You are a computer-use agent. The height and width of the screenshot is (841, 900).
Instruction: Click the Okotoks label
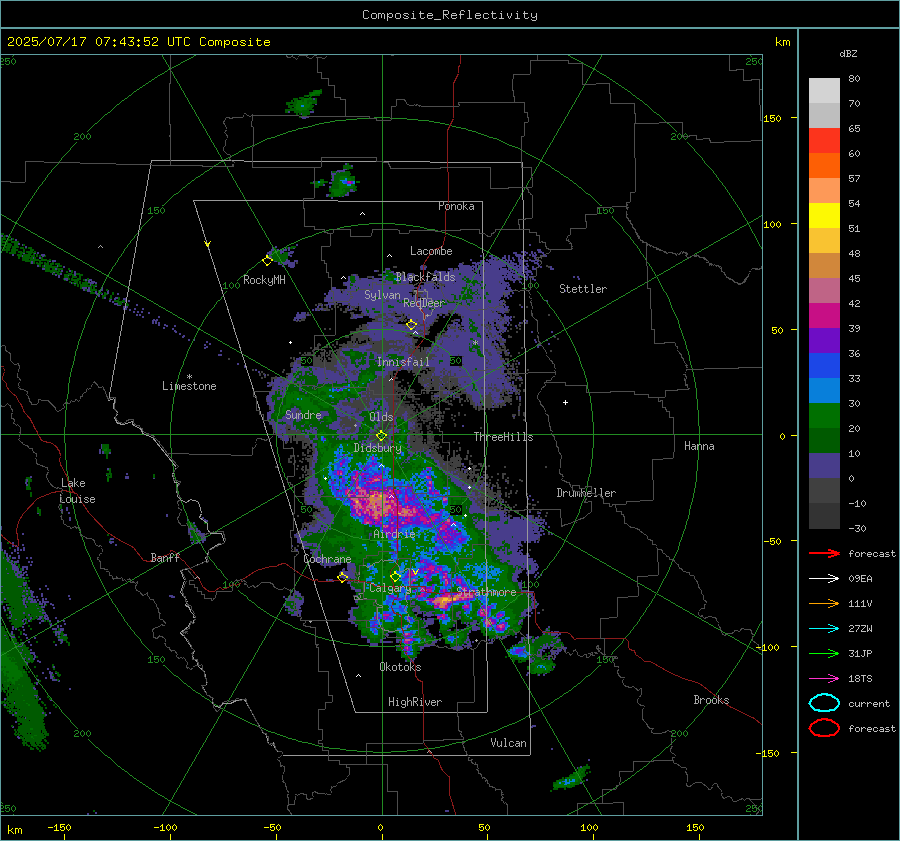[400, 667]
